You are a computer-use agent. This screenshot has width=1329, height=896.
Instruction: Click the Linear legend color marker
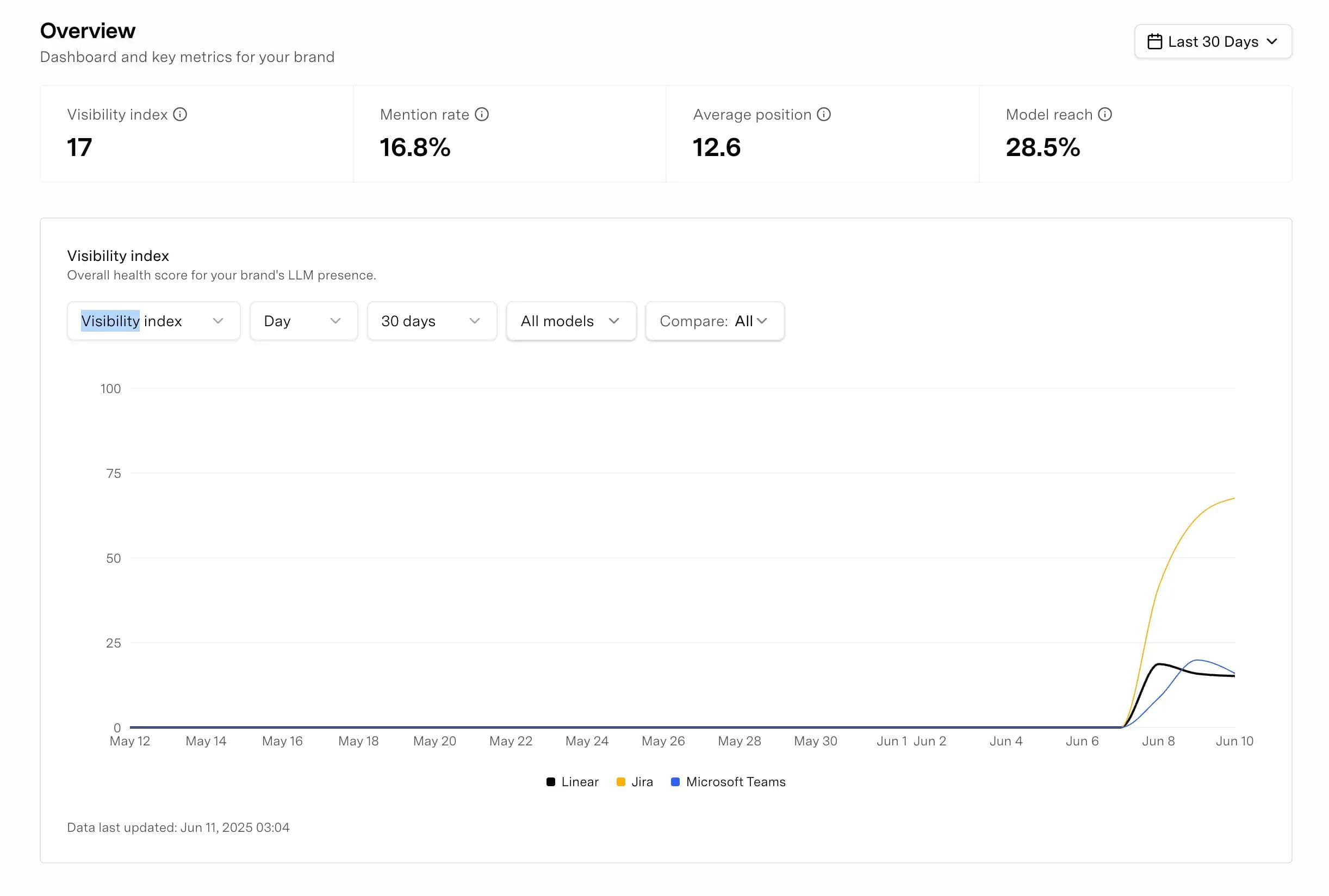pos(550,782)
